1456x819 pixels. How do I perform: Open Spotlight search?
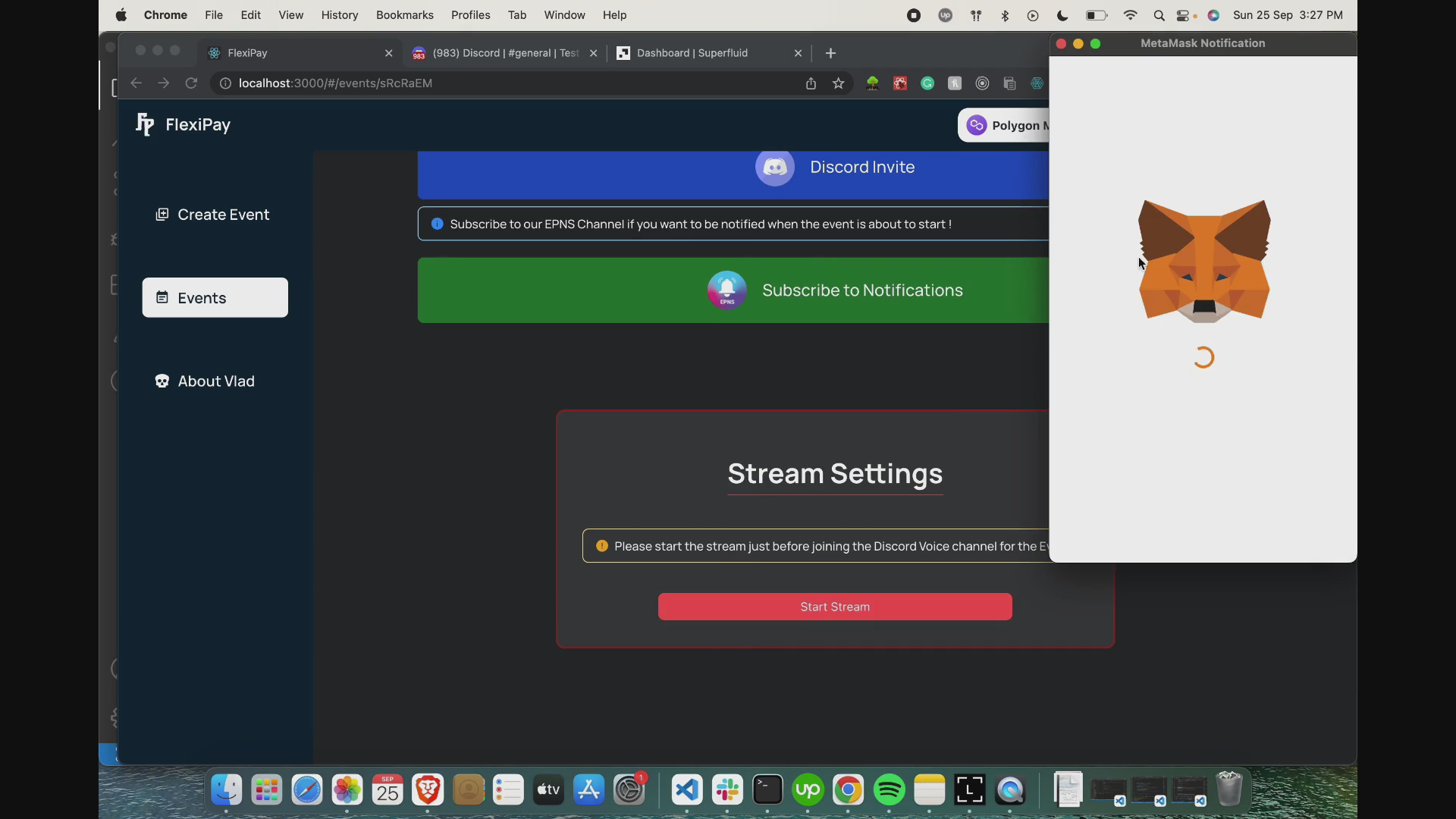coord(1159,15)
